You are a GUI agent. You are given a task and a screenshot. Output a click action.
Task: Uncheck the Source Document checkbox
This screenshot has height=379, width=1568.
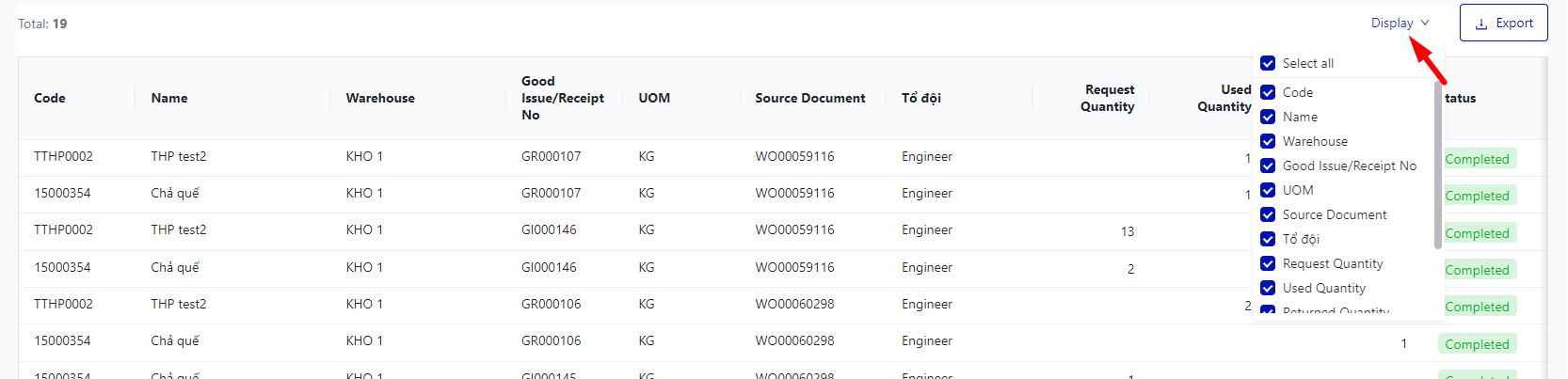tap(1268, 214)
